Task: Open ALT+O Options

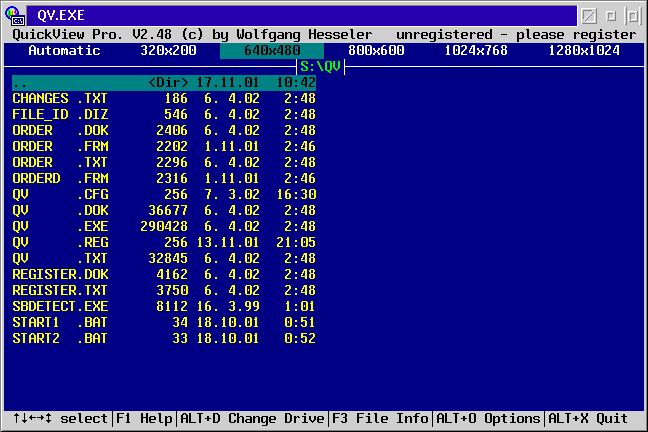Action: (x=488, y=418)
